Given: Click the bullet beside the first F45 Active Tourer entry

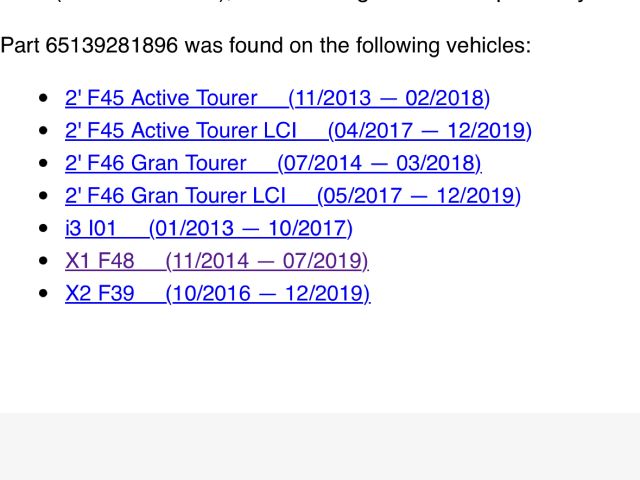Looking at the screenshot, I should click(42, 99).
